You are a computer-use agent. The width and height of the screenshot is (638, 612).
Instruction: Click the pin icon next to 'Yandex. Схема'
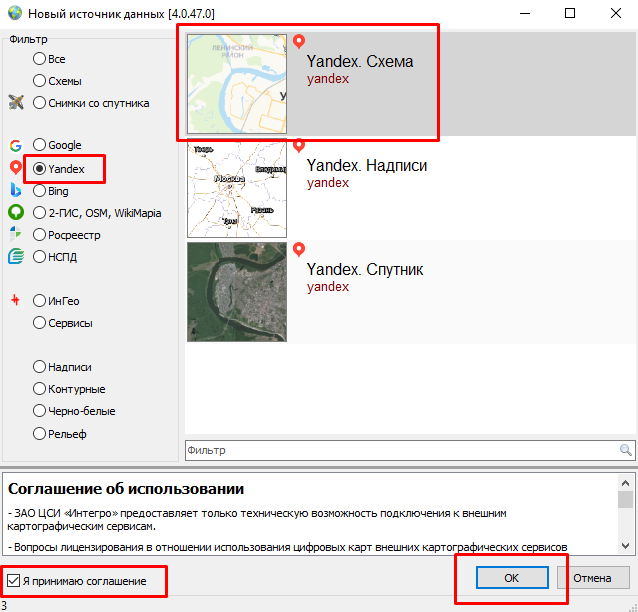(x=299, y=41)
